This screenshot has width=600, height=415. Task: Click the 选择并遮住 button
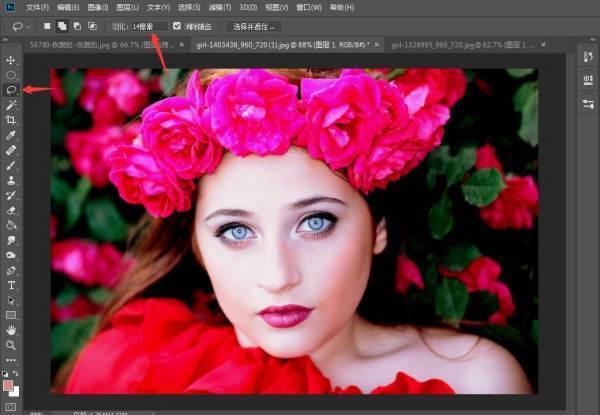coord(254,26)
